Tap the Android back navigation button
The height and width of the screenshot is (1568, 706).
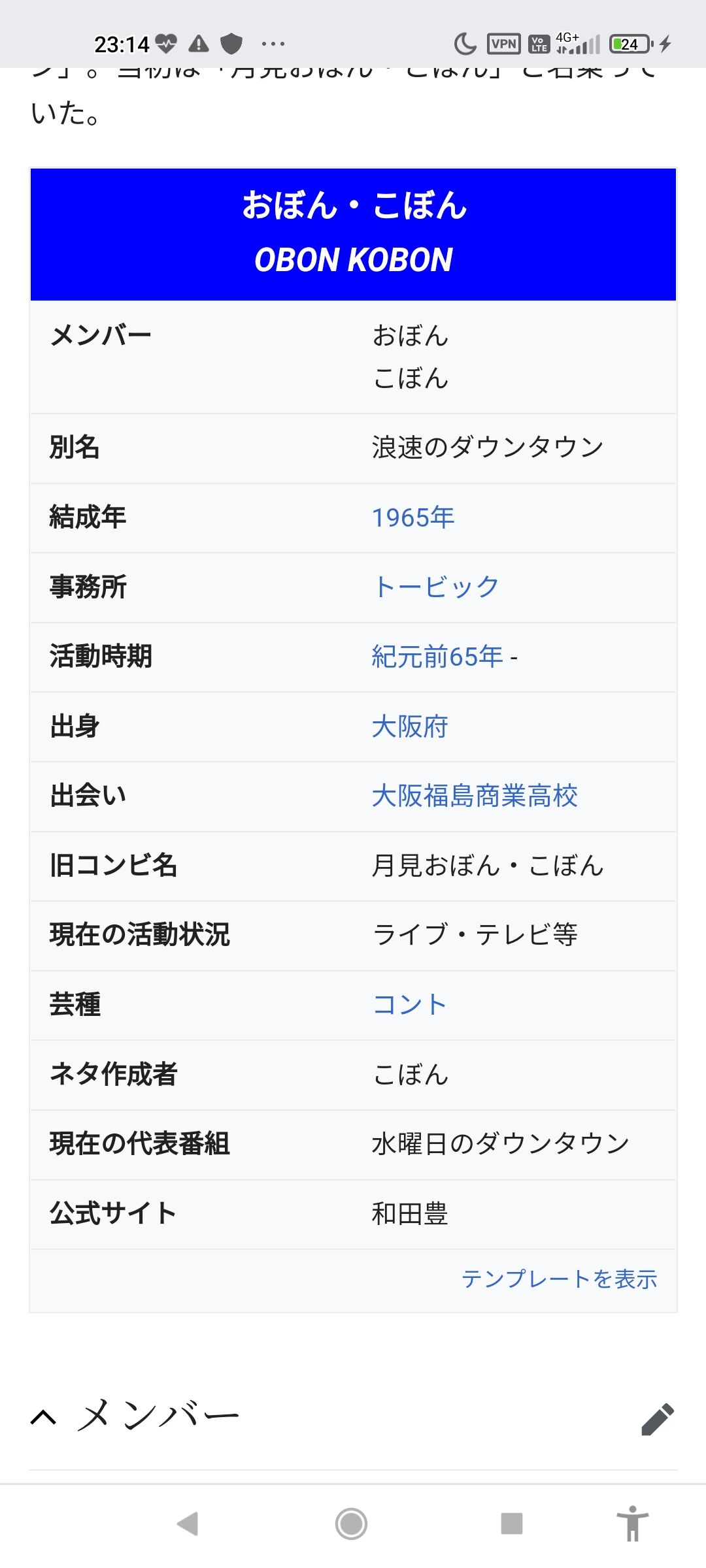[188, 1524]
